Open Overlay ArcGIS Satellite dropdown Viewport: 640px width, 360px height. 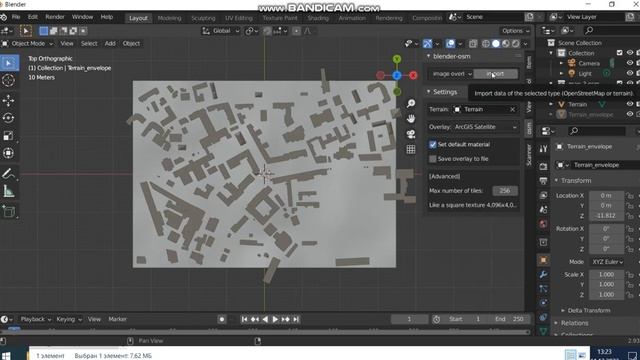(473, 127)
